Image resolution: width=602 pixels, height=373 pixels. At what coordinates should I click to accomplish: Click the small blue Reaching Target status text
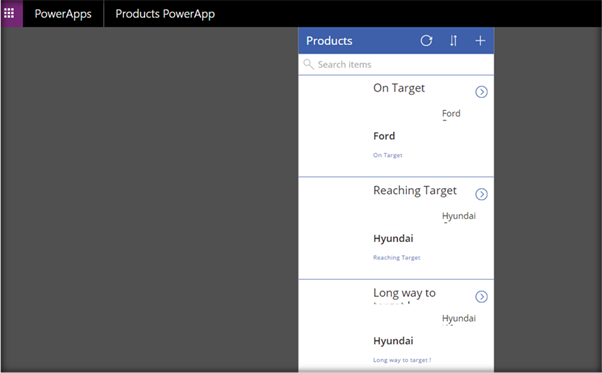pos(397,257)
